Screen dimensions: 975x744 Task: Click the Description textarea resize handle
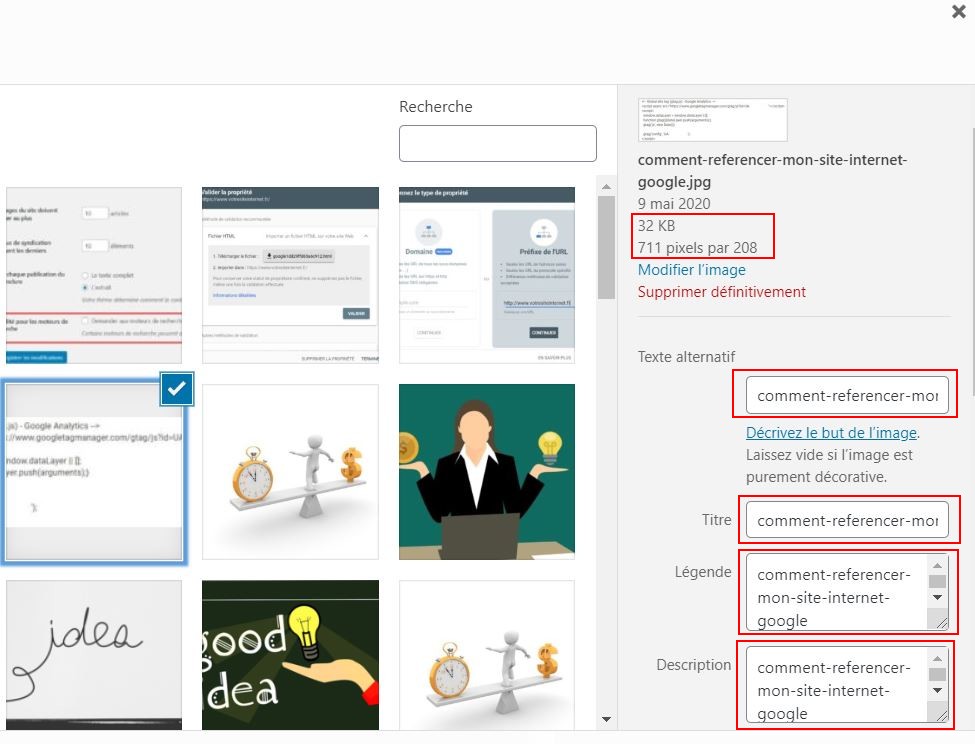point(941,715)
